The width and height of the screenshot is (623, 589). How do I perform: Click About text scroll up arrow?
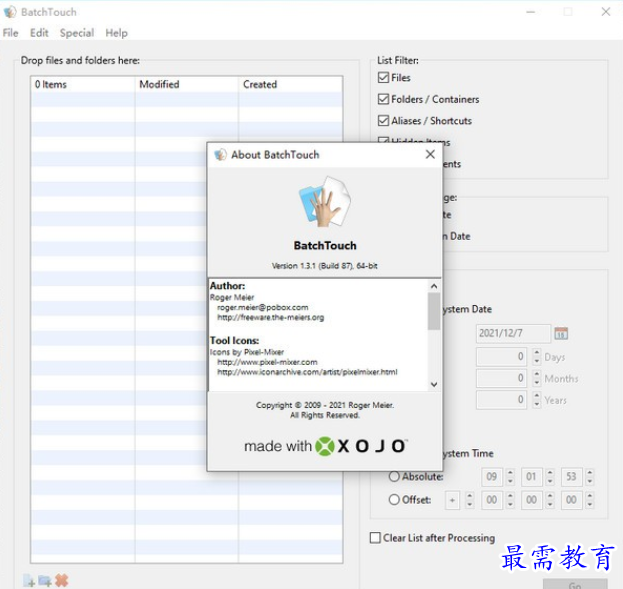pos(434,286)
